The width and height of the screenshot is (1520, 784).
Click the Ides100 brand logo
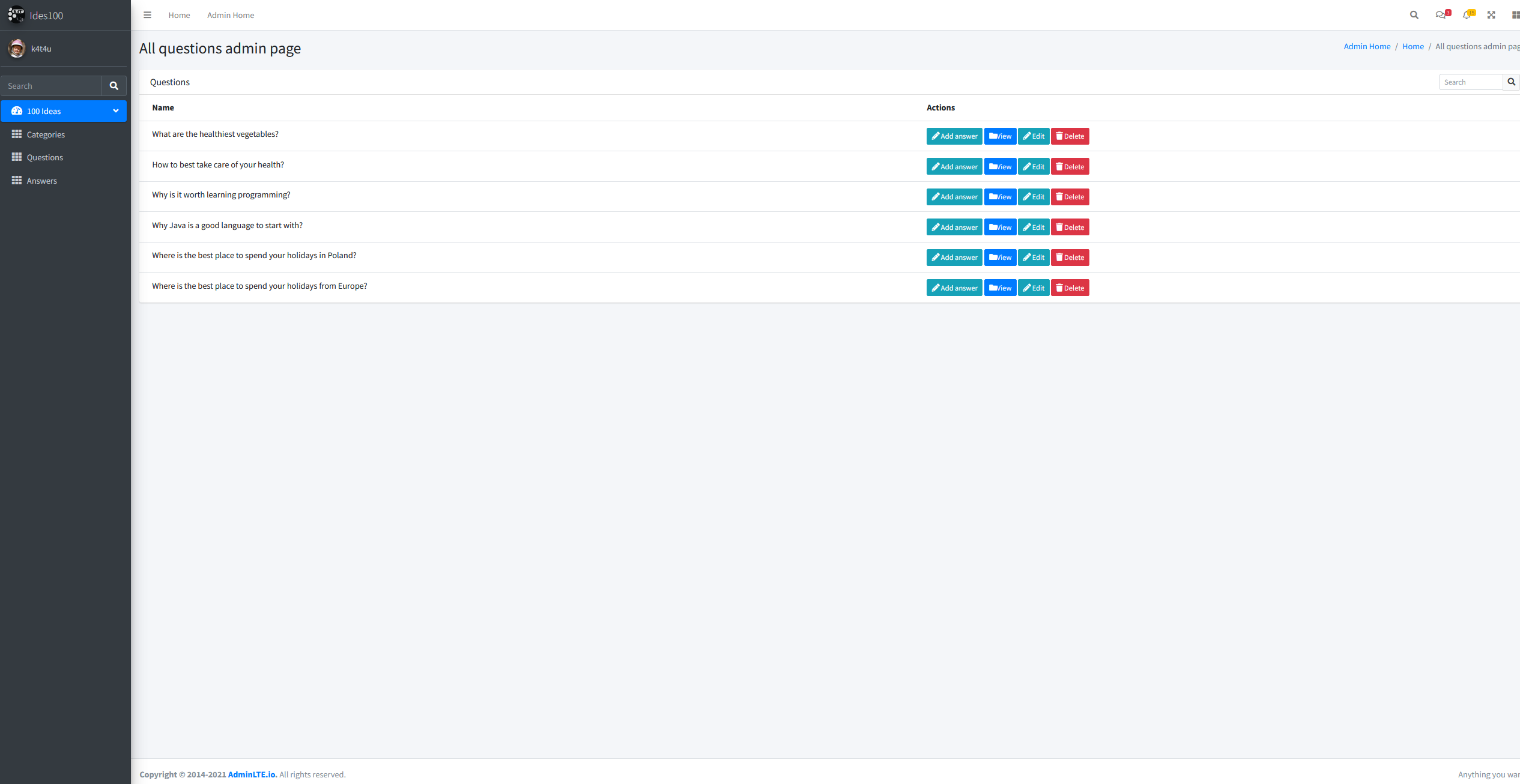tap(16, 15)
